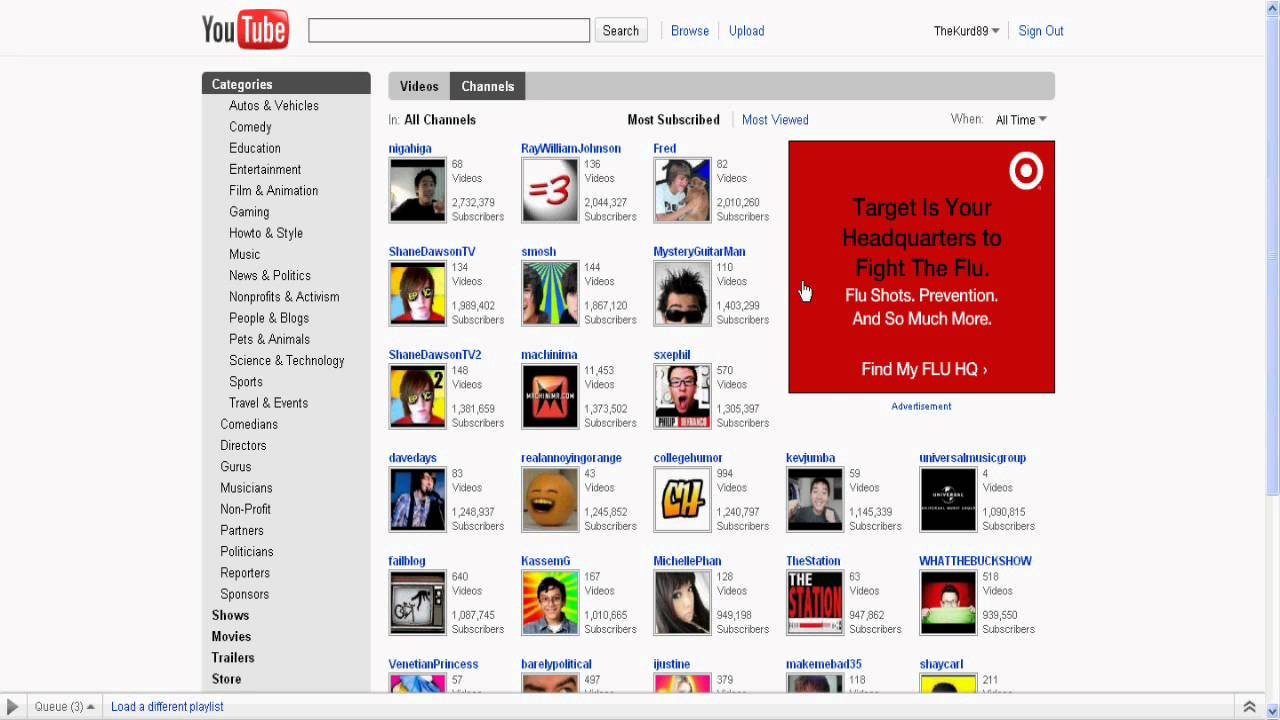Viewport: 1280px width, 720px height.
Task: Switch to the Videos tab
Action: pyautogui.click(x=419, y=86)
